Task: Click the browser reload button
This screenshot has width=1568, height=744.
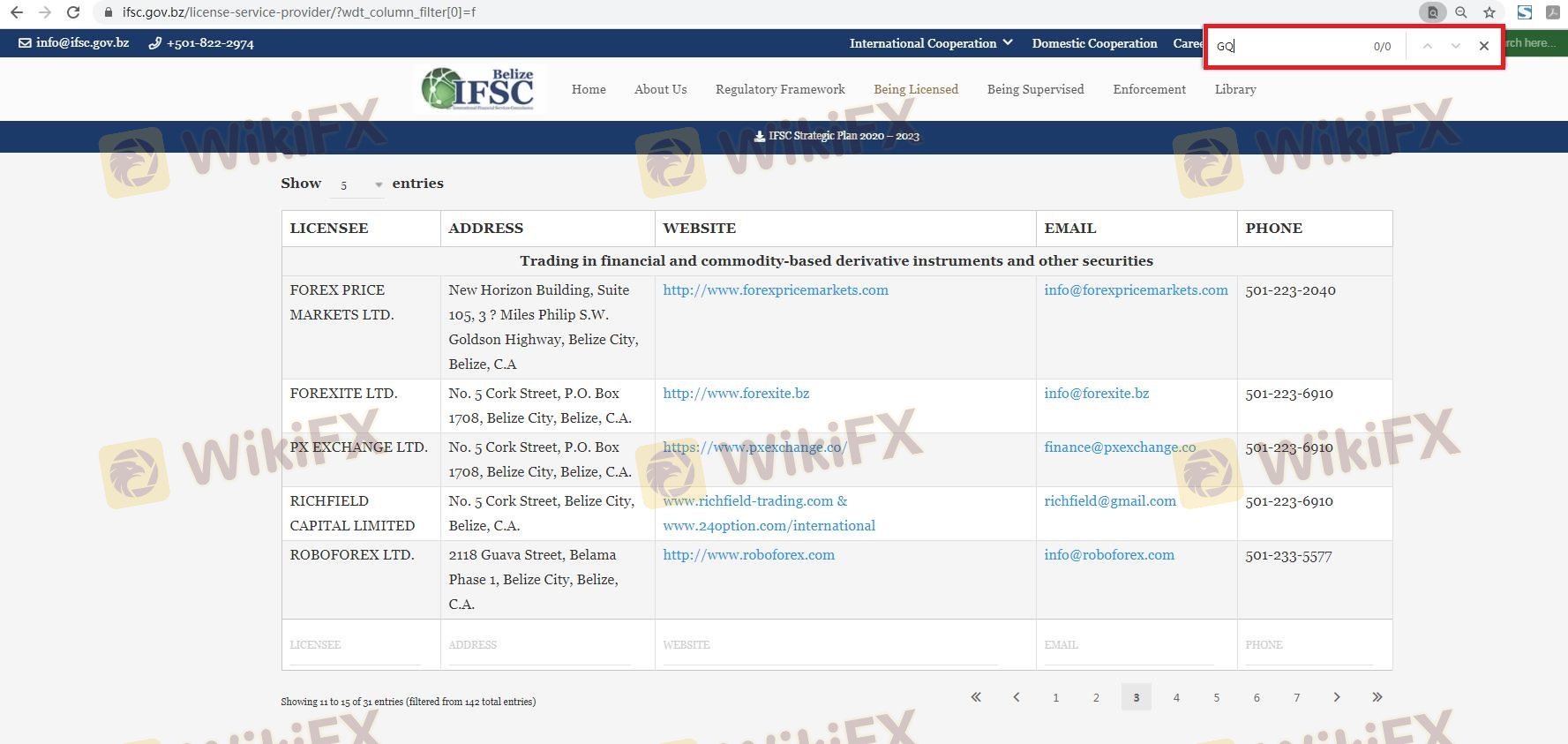Action: [x=73, y=12]
